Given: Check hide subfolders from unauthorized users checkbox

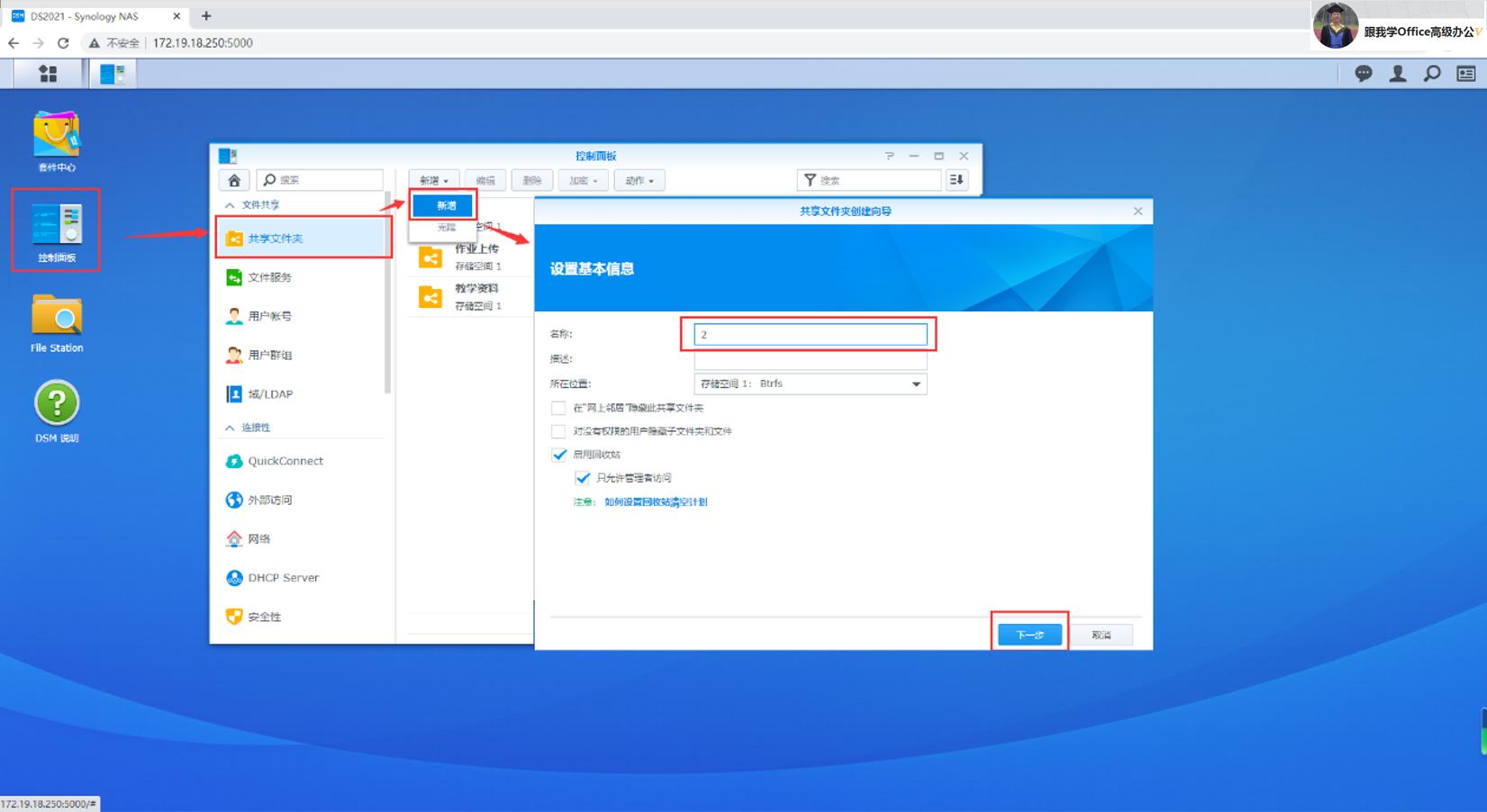Looking at the screenshot, I should (x=558, y=431).
